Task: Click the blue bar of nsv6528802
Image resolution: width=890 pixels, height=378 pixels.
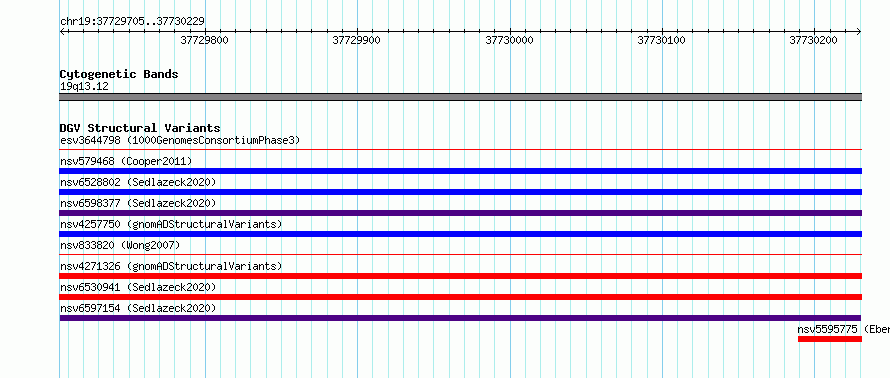Action: point(461,192)
